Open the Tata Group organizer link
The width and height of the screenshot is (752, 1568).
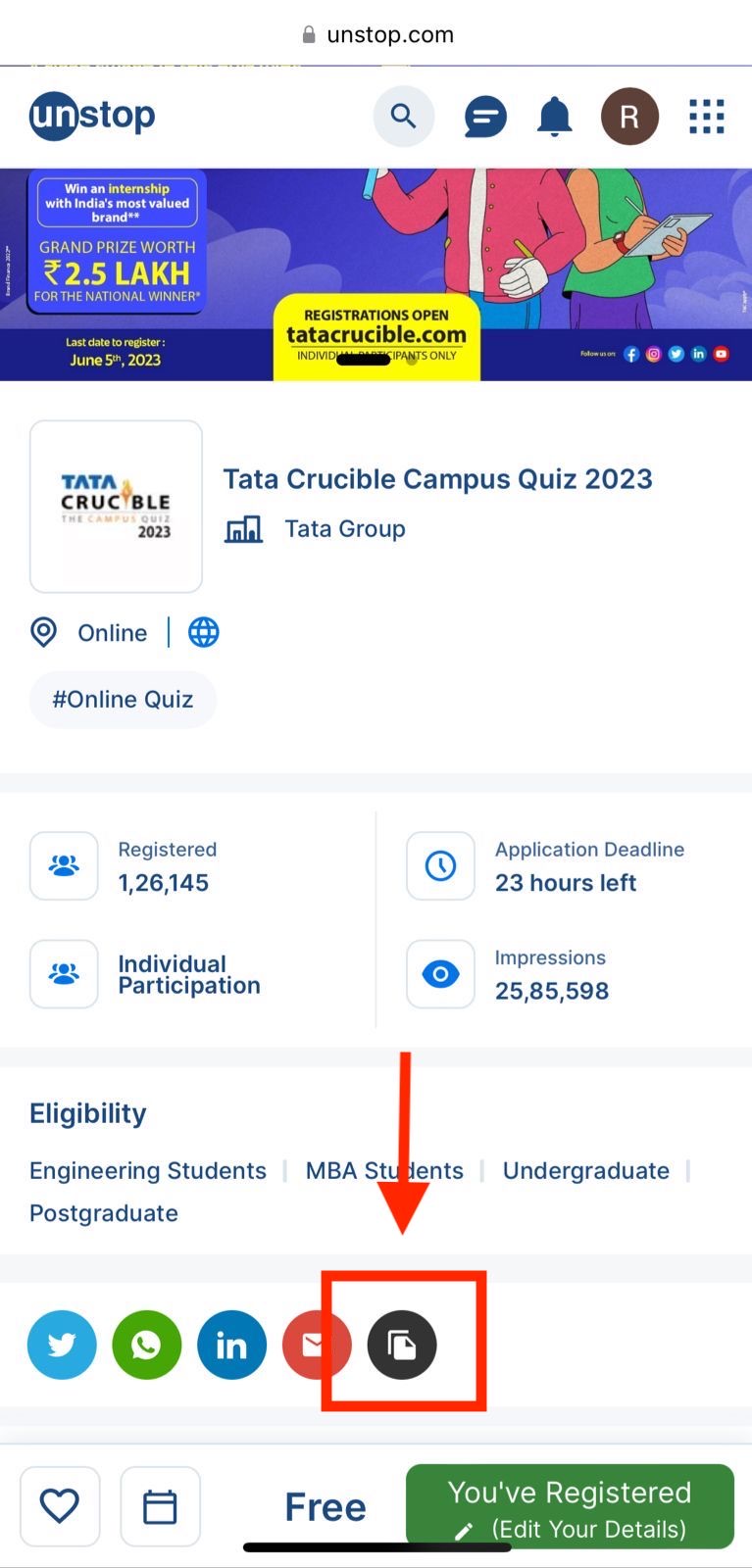(x=344, y=529)
